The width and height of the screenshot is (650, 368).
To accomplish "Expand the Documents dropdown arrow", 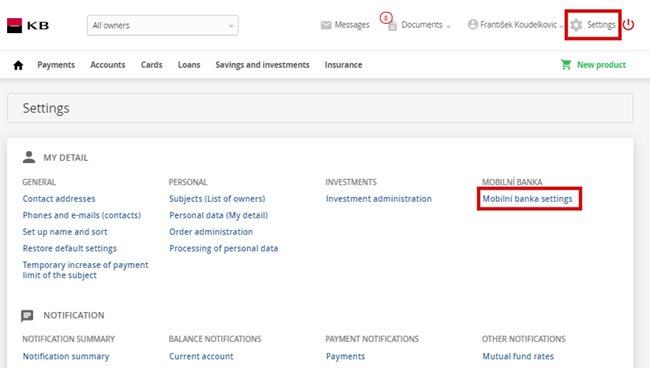I will point(449,27).
